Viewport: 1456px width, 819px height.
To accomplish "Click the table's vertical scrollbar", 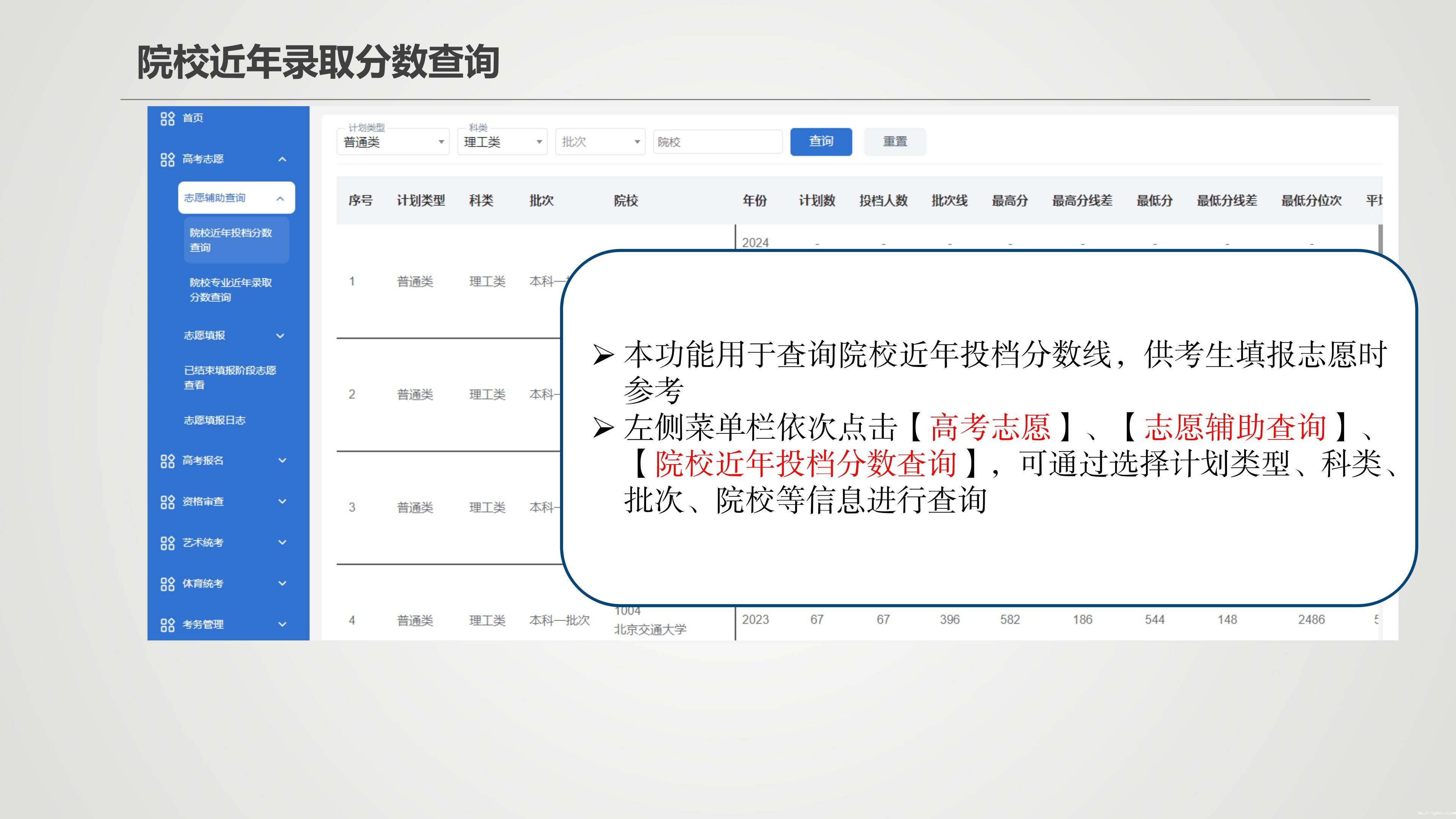I will tap(1380, 237).
